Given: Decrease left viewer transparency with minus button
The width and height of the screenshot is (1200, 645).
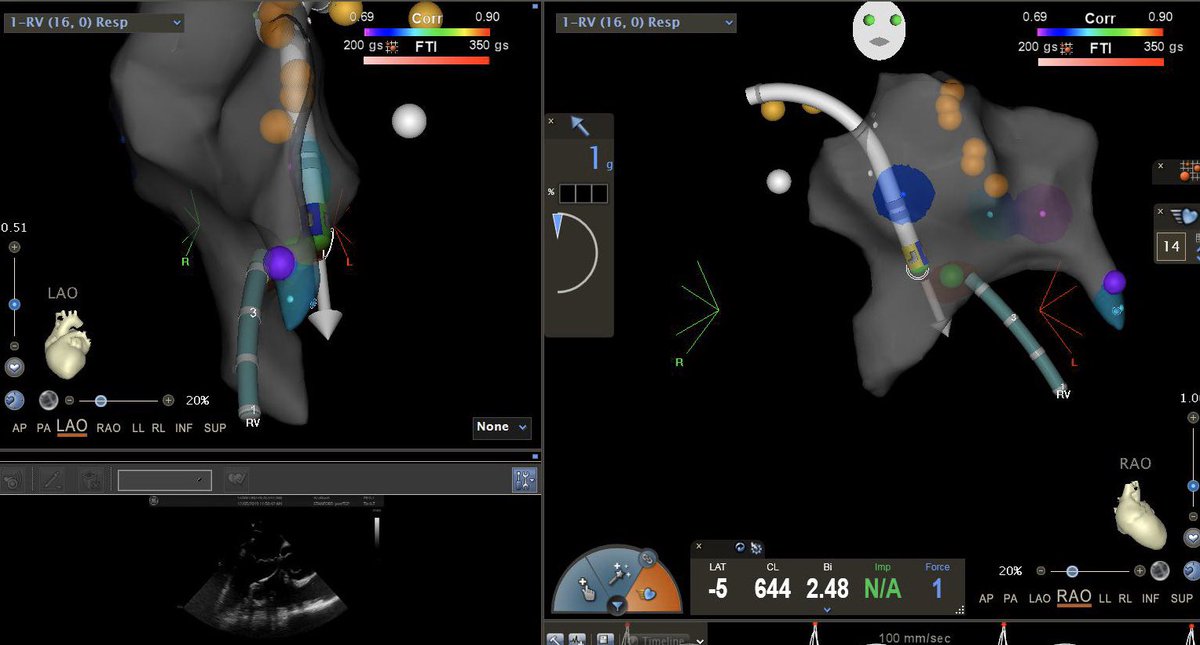Looking at the screenshot, I should (x=70, y=400).
